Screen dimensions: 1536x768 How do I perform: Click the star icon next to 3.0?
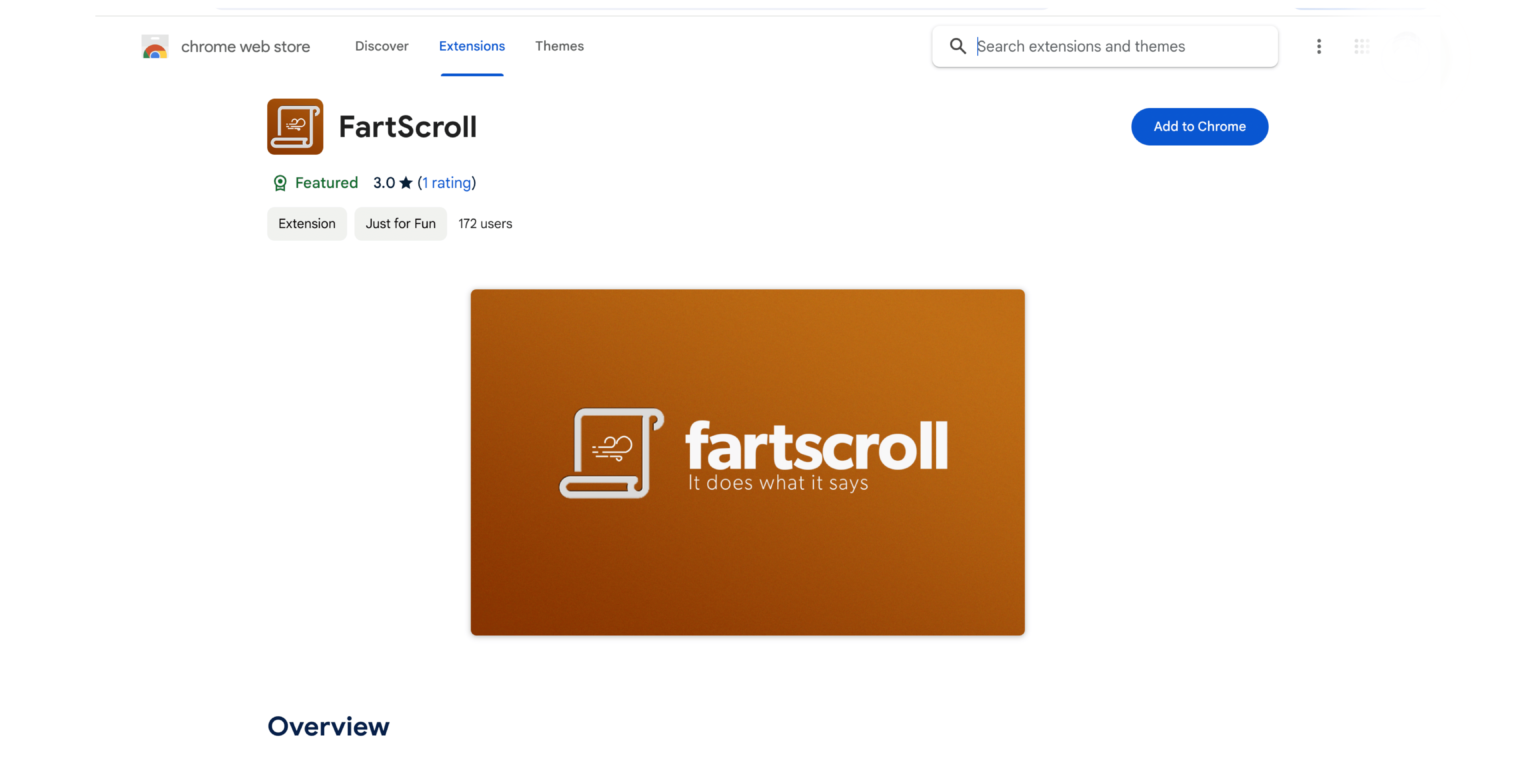point(406,183)
